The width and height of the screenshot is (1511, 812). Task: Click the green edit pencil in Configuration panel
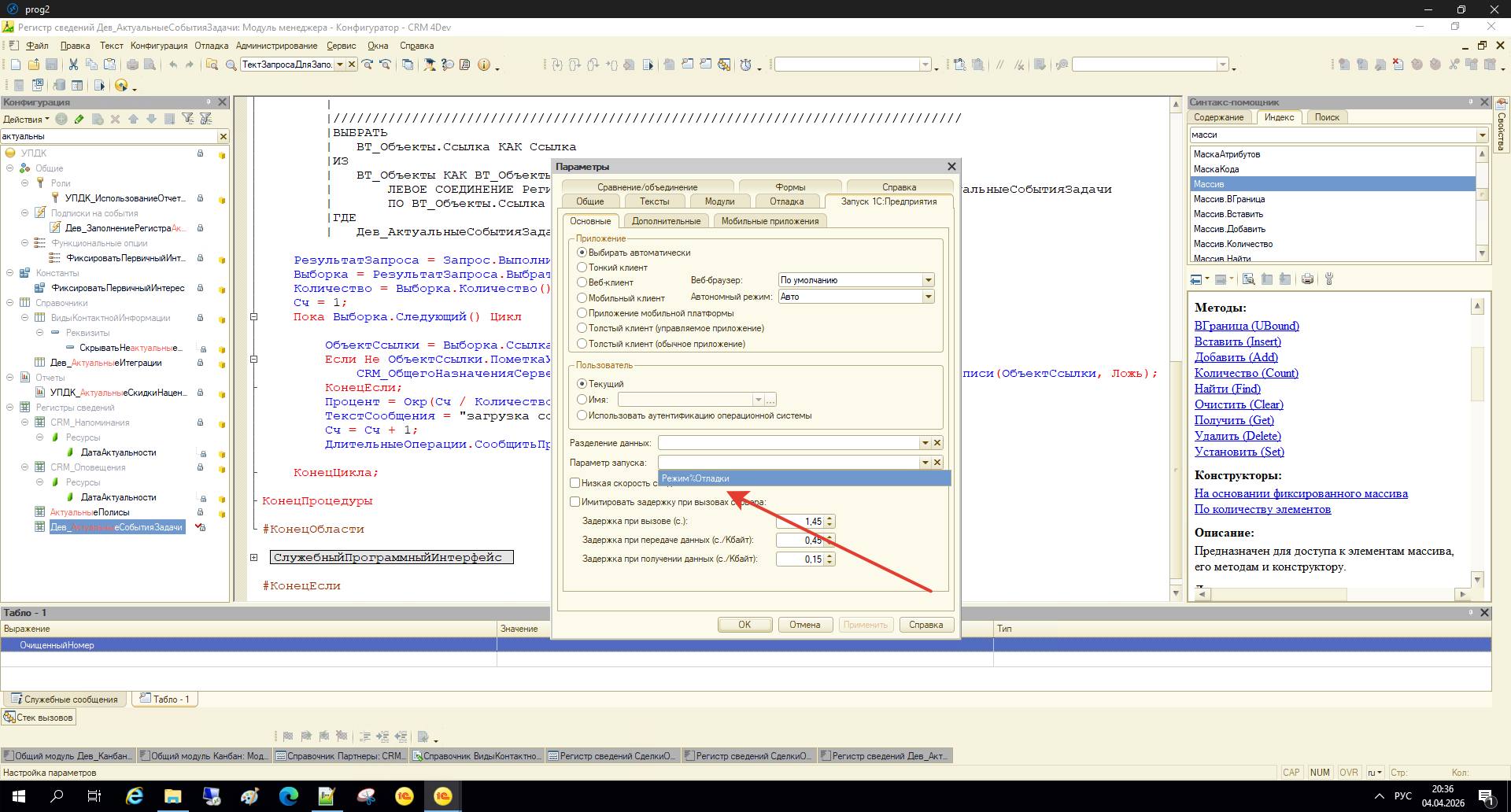(79, 119)
